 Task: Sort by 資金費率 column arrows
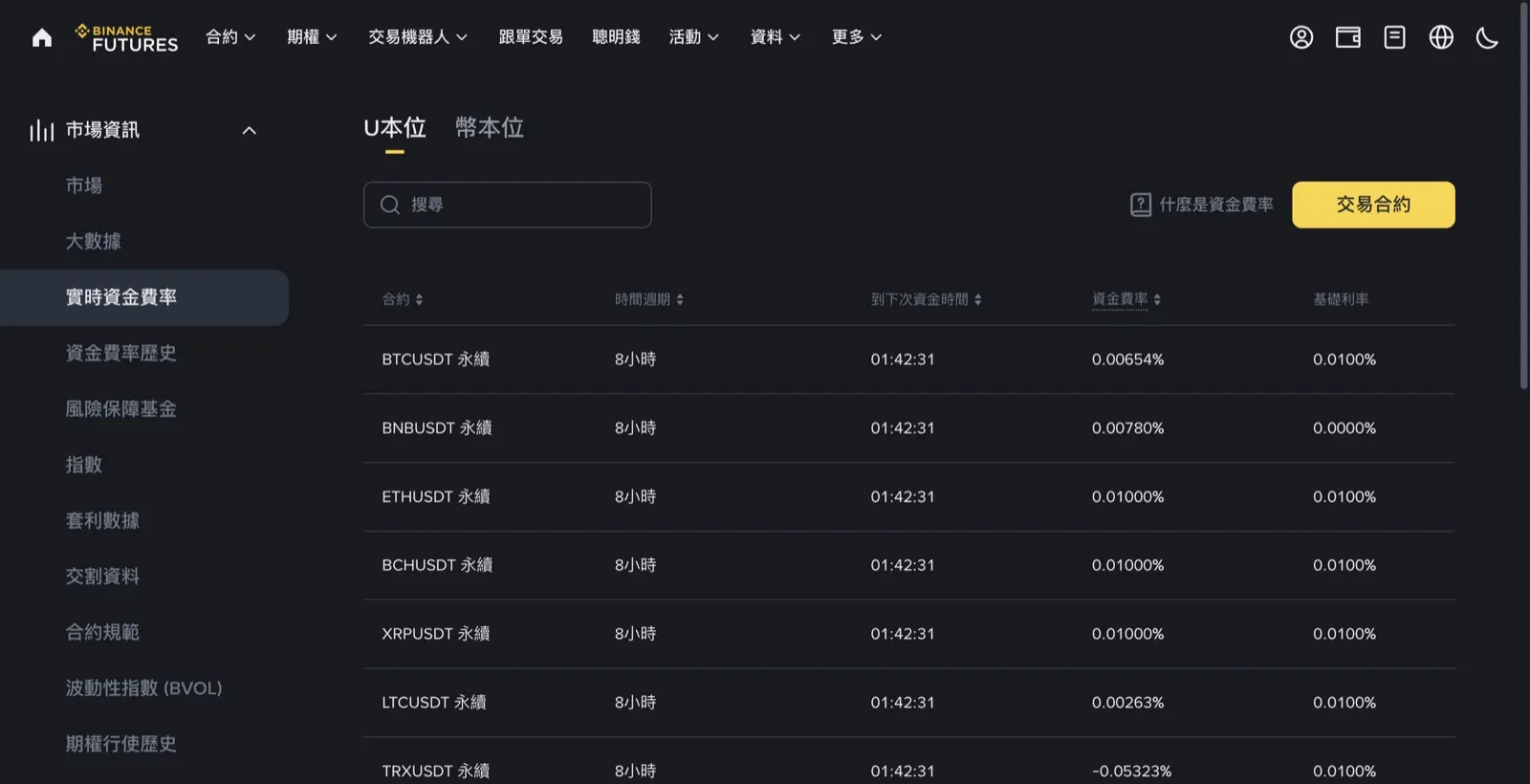click(1157, 299)
